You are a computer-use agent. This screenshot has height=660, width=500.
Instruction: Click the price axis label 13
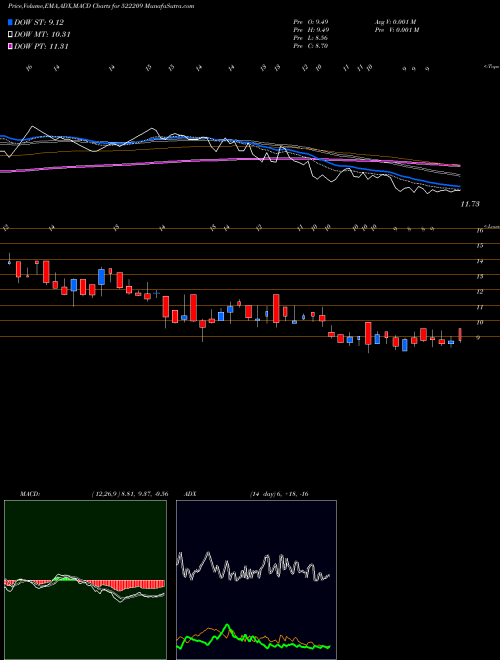click(479, 277)
